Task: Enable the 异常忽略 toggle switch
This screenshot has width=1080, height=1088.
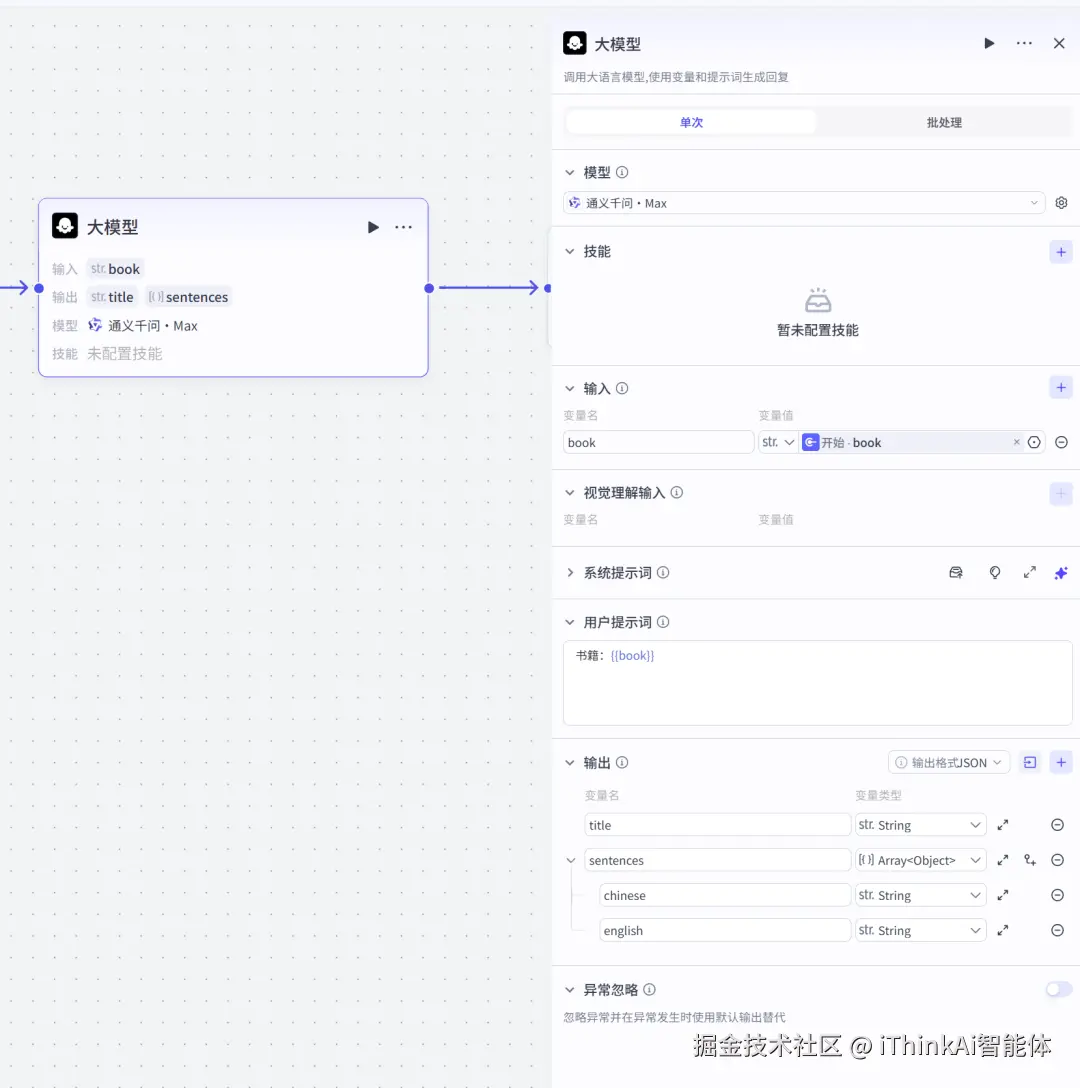Action: coord(1057,989)
